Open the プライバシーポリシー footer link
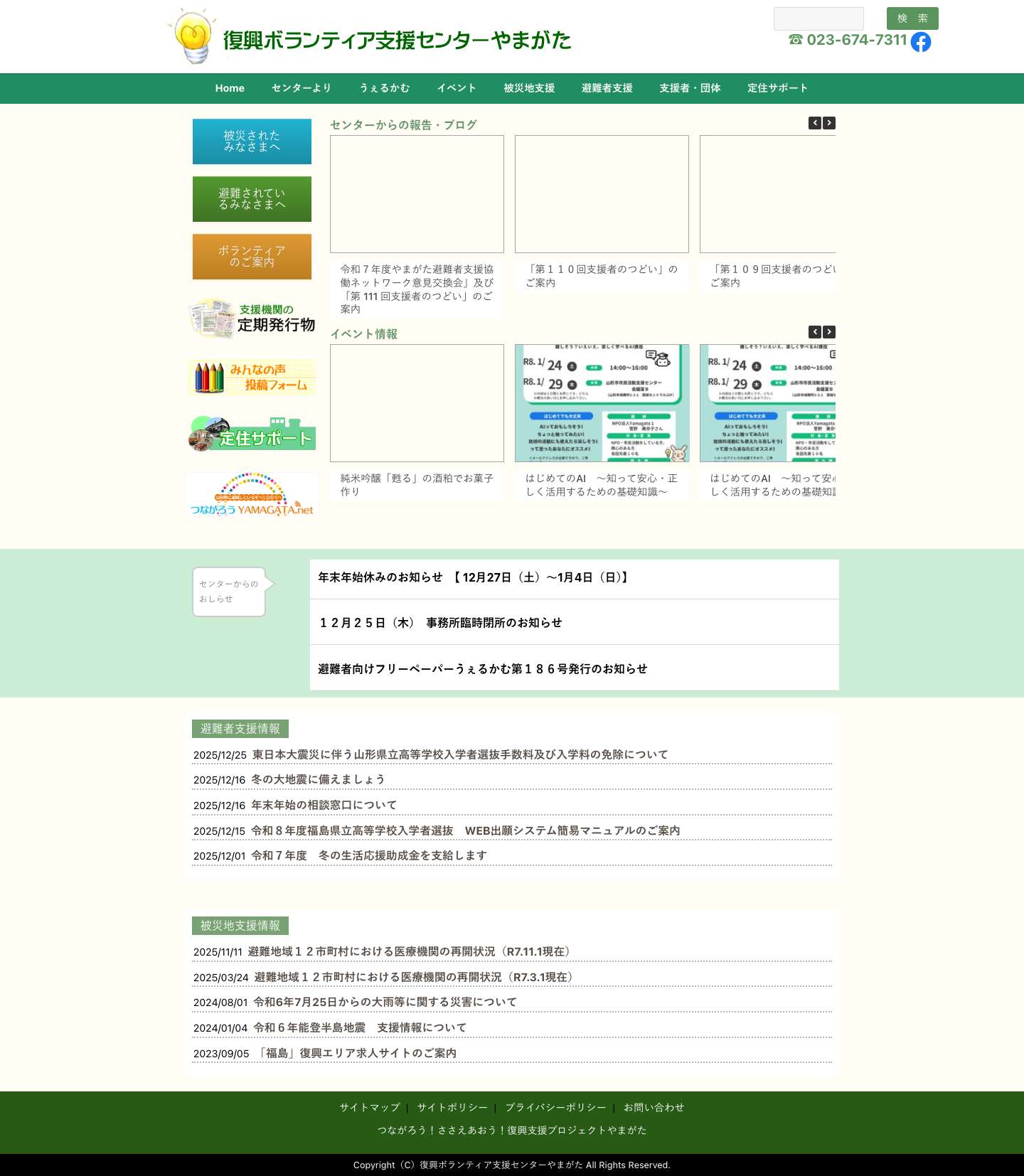 point(555,1107)
